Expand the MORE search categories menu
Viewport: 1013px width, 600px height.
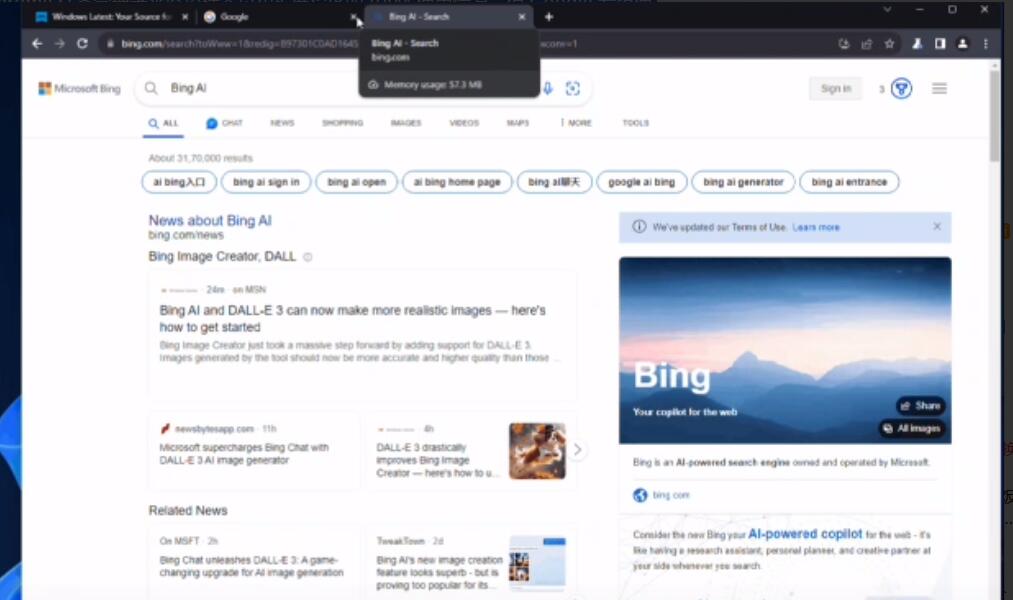576,123
